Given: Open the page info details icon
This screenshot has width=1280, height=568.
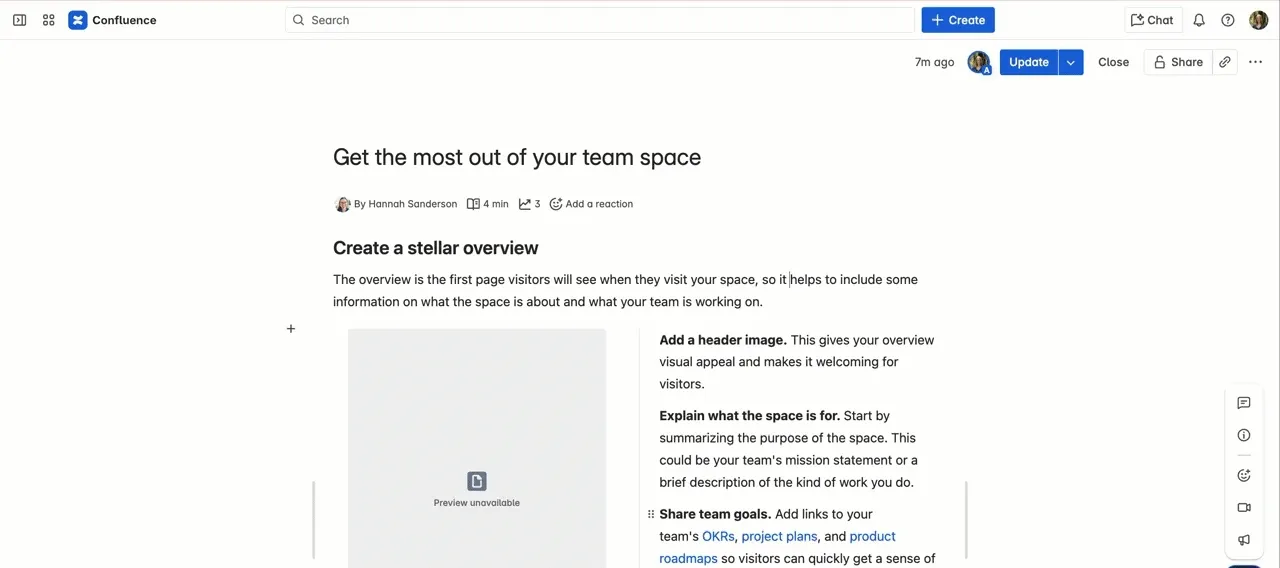Looking at the screenshot, I should [x=1244, y=435].
